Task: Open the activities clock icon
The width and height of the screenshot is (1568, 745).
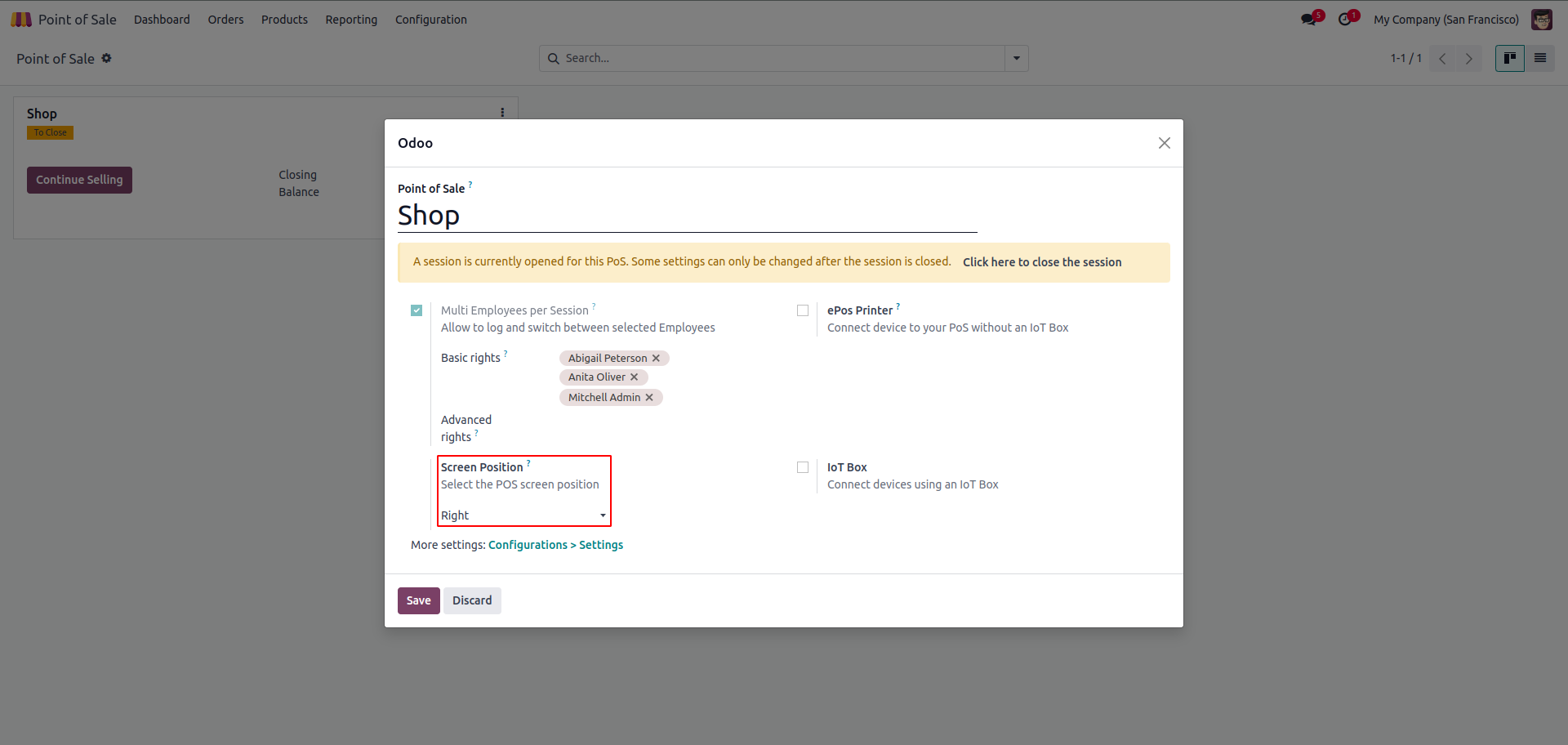Action: point(1345,20)
